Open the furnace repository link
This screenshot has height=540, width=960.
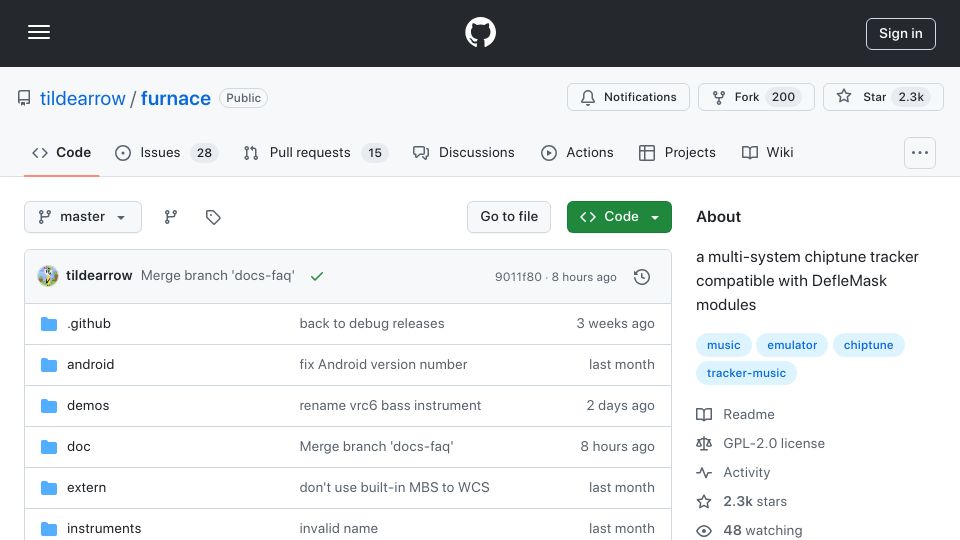(x=176, y=99)
